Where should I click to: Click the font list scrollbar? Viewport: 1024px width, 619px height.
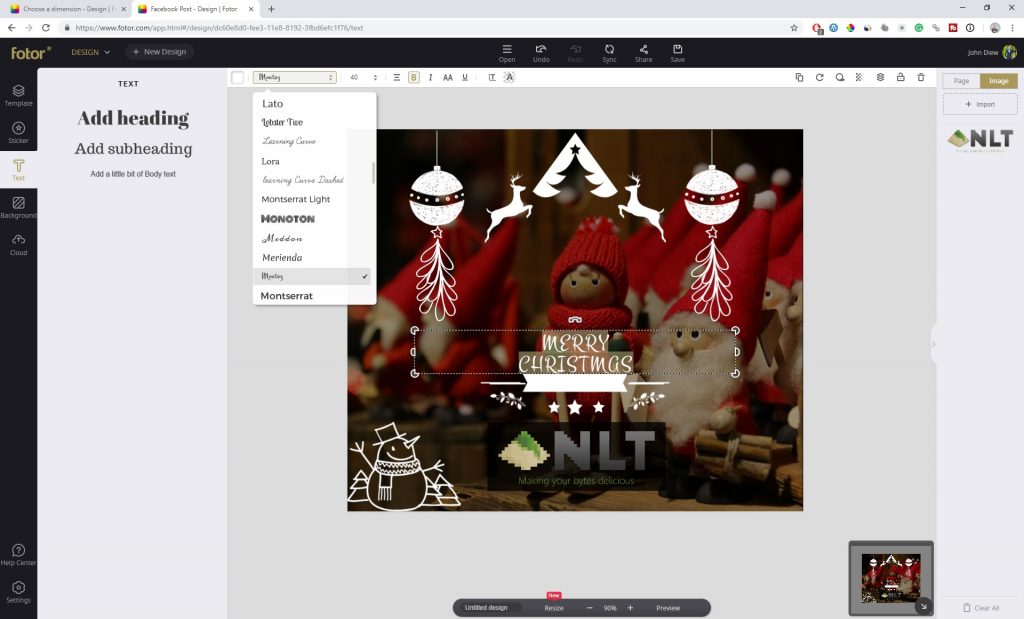(374, 172)
